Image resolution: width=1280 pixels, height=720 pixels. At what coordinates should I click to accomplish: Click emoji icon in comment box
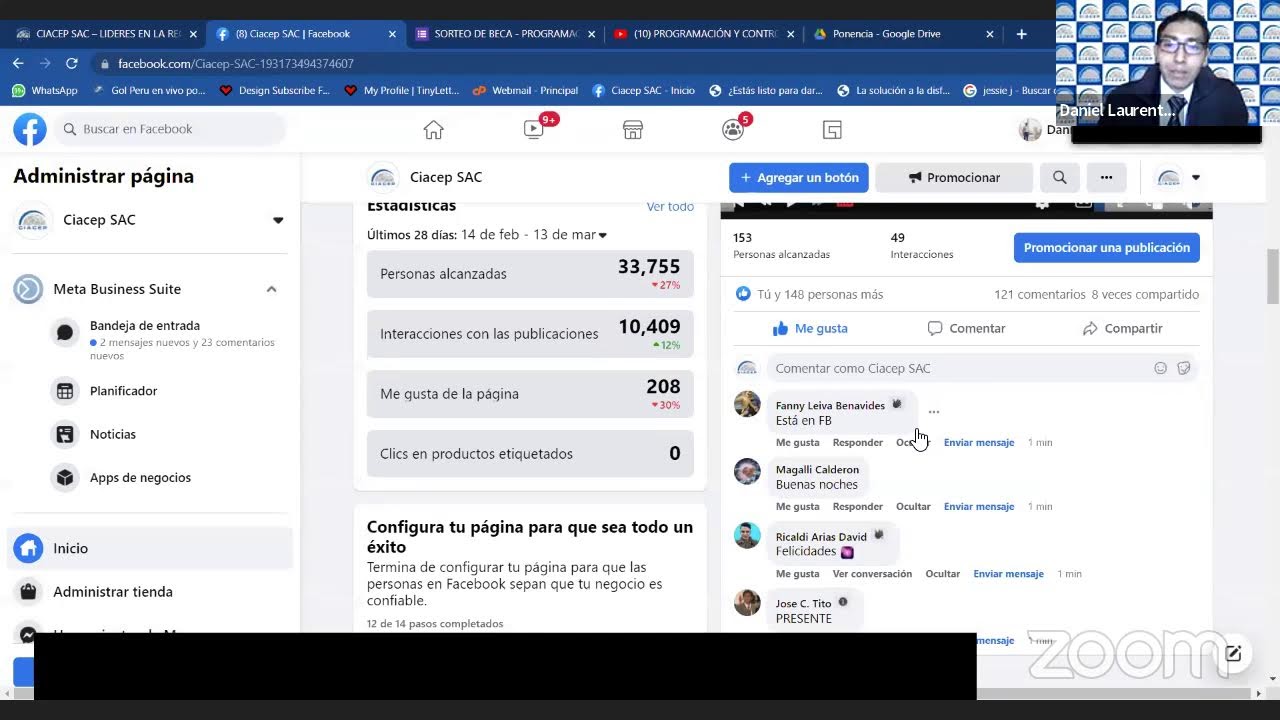[1160, 368]
